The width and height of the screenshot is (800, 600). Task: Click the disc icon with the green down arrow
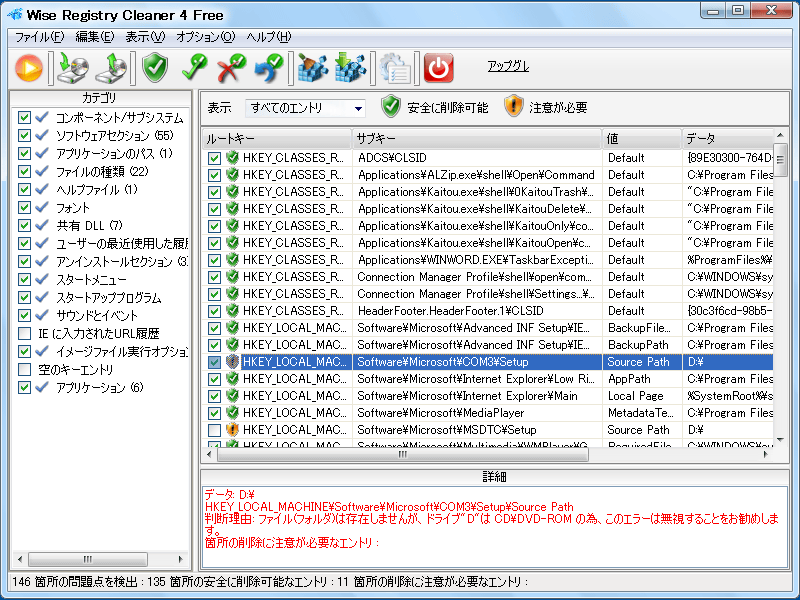coord(72,68)
